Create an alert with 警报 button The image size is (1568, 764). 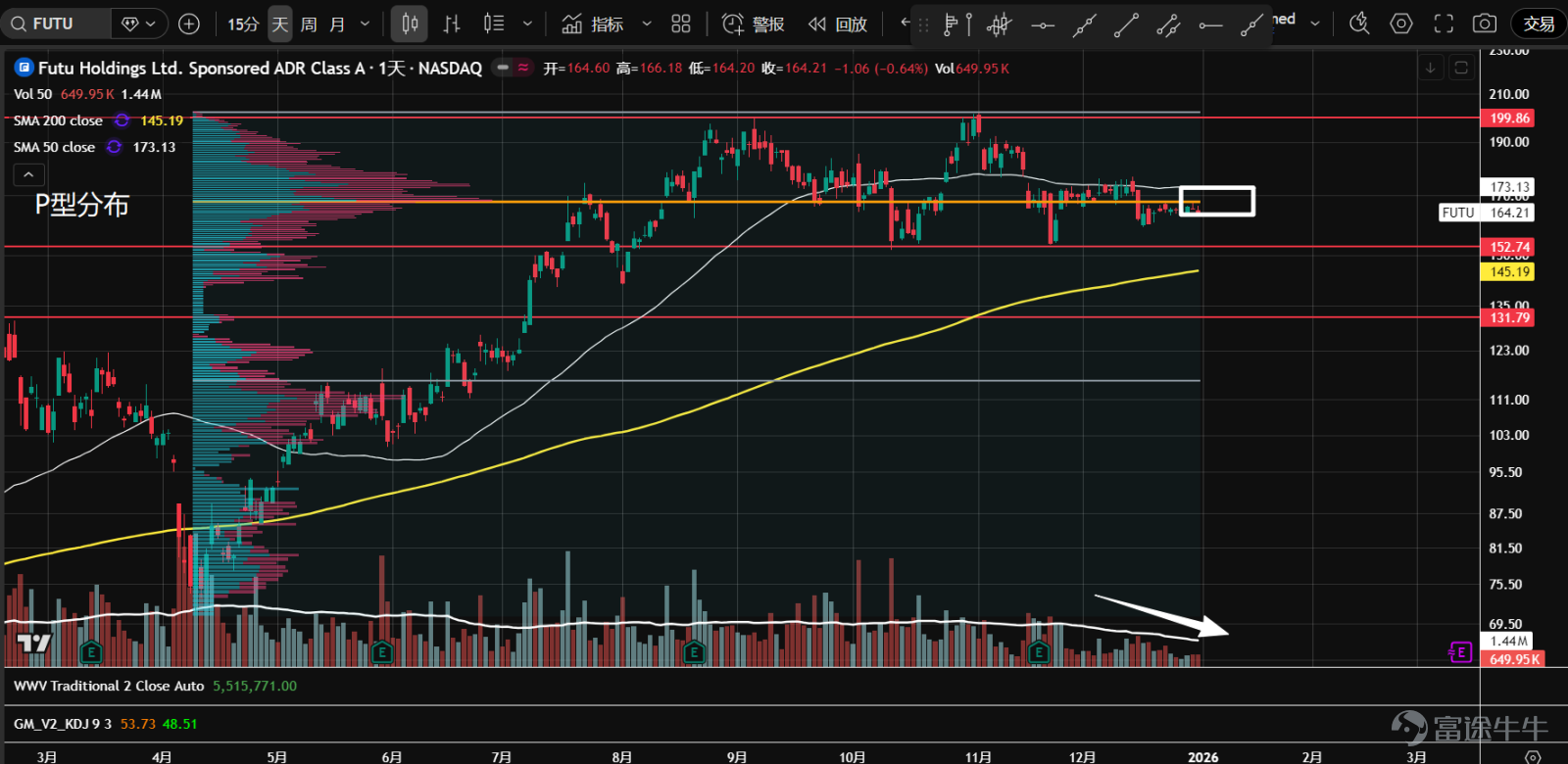tap(754, 24)
